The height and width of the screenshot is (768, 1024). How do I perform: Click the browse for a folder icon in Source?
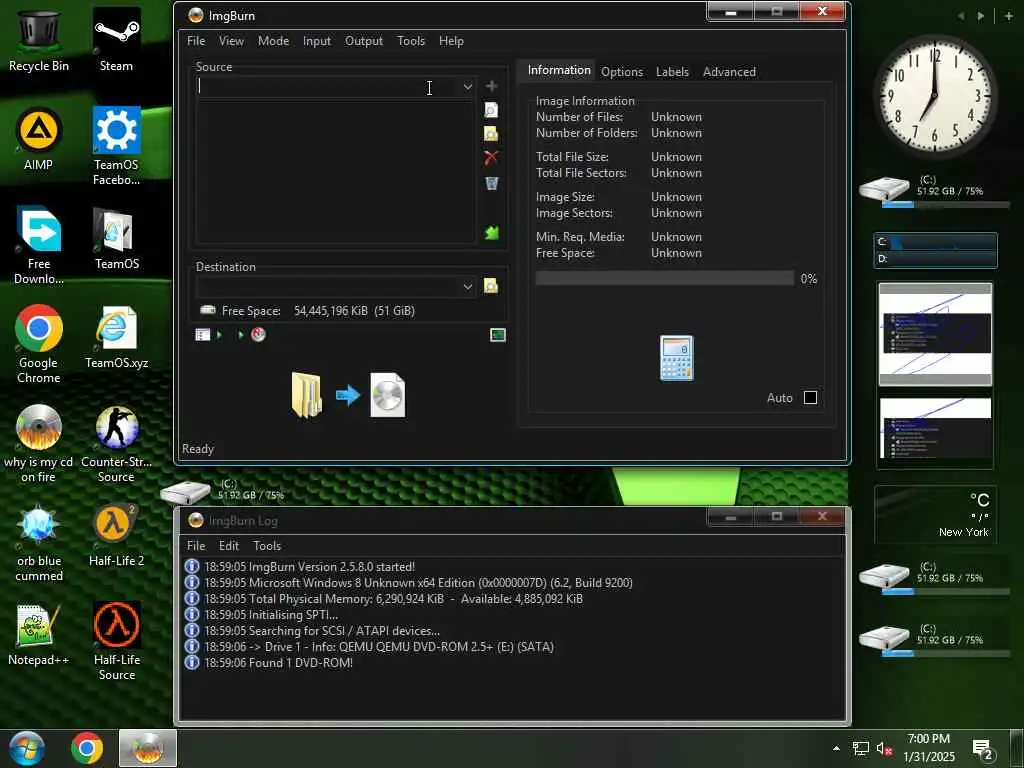[x=491, y=134]
